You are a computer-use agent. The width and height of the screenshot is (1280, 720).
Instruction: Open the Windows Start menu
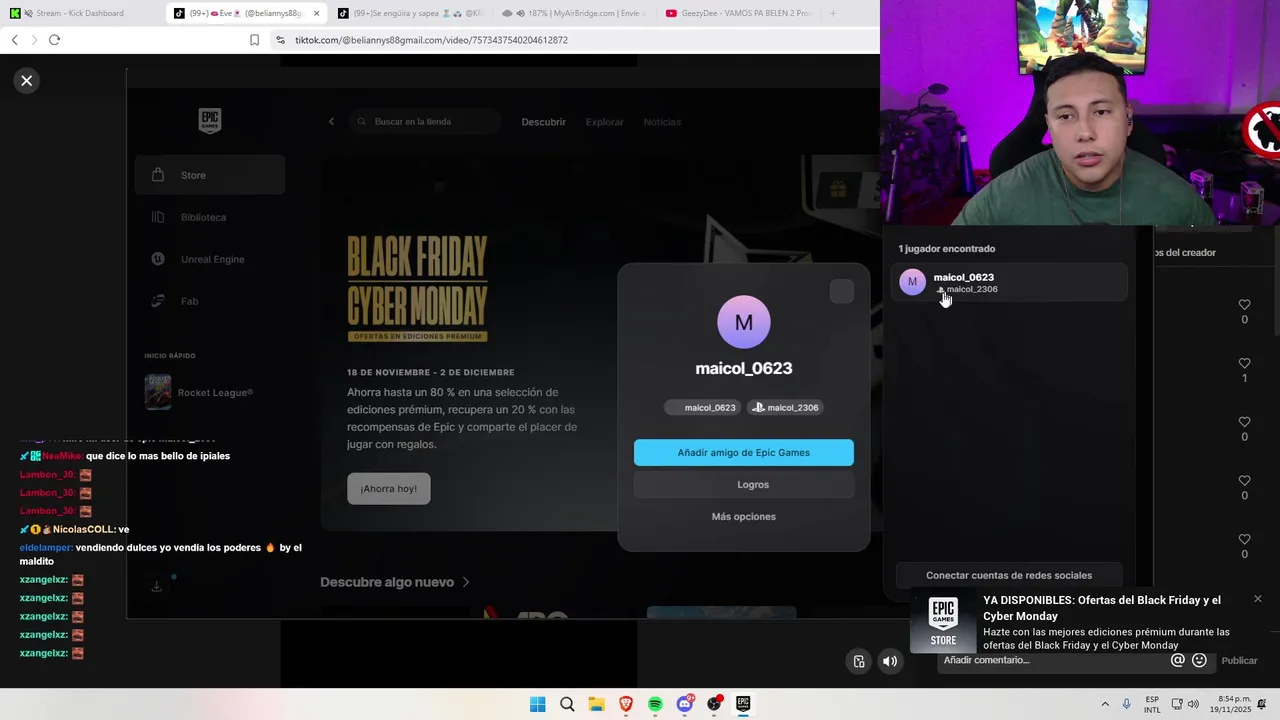[x=537, y=704]
